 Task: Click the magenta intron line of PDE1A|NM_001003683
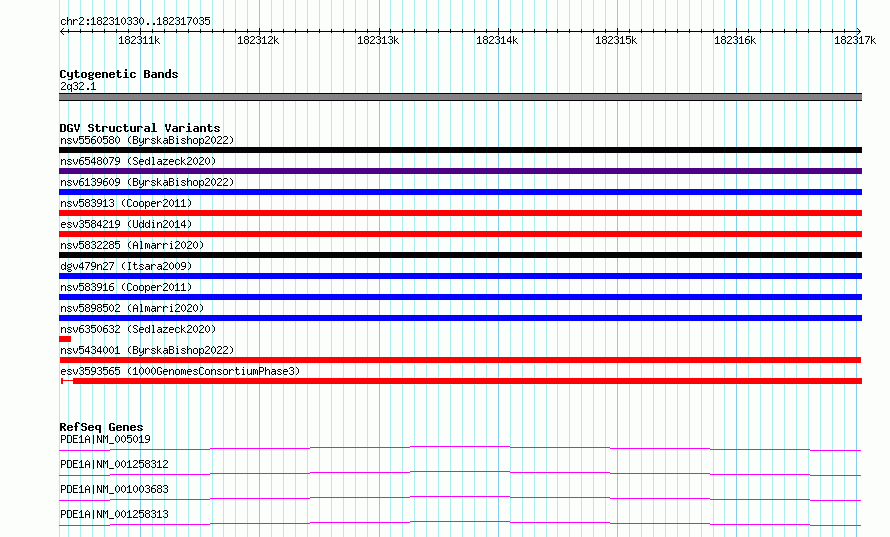click(x=460, y=497)
